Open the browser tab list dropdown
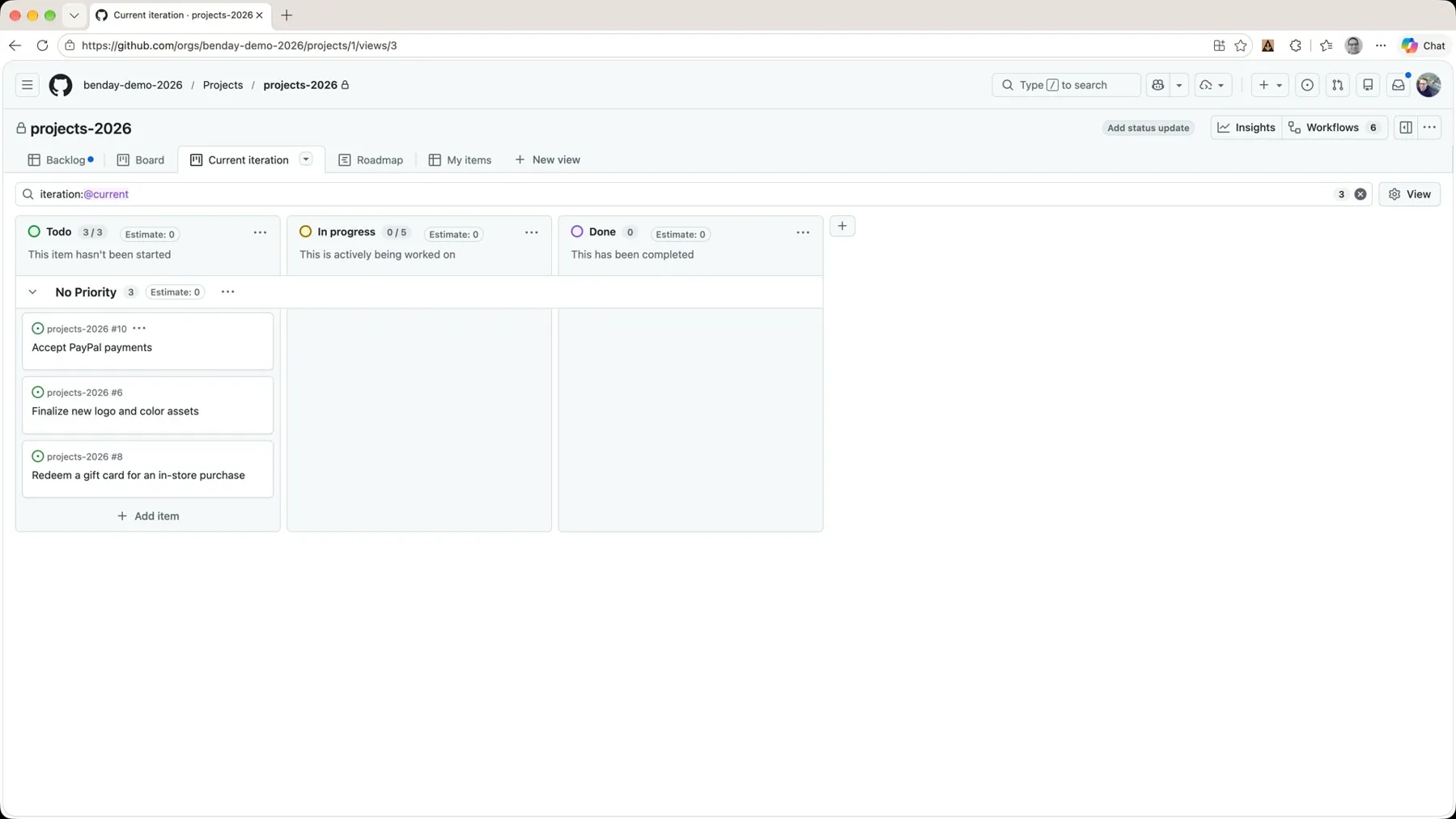The width and height of the screenshot is (1456, 819). (x=74, y=15)
